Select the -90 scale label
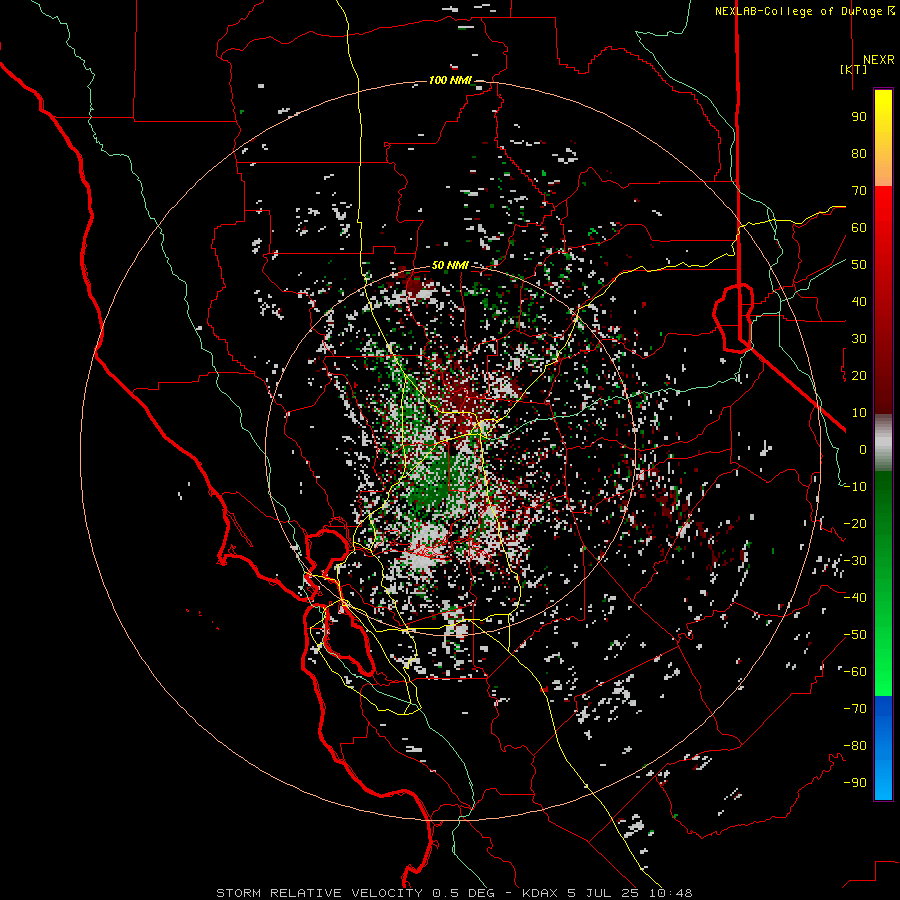 (855, 783)
